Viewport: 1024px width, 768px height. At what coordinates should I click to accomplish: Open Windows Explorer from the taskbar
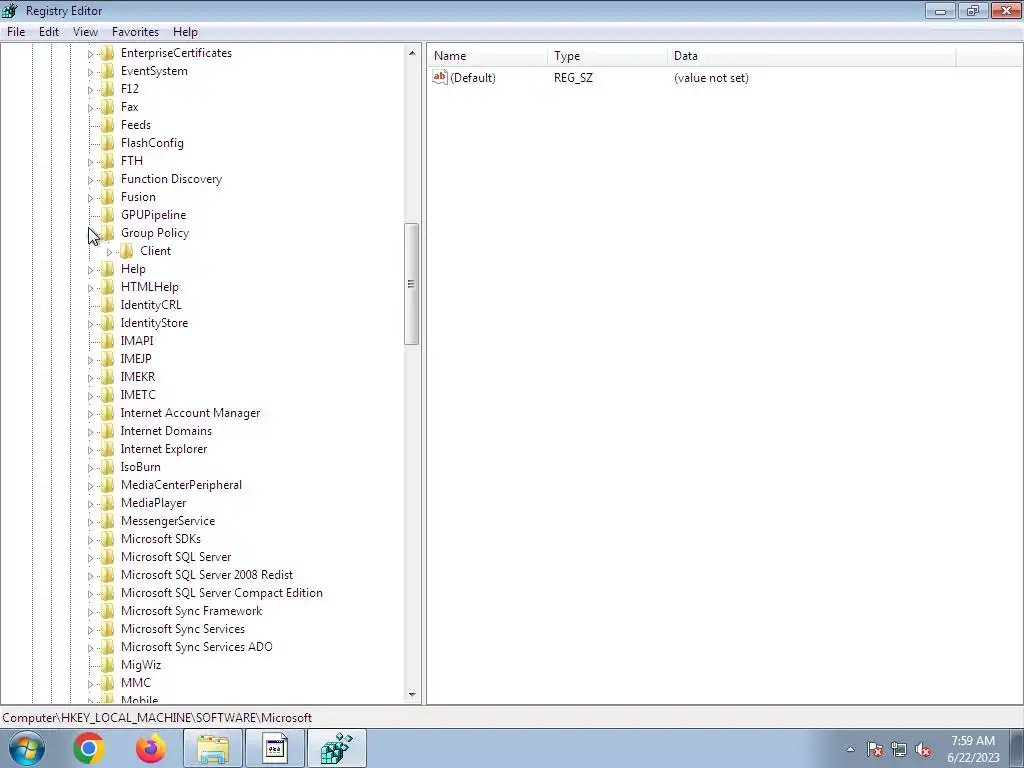pos(213,748)
